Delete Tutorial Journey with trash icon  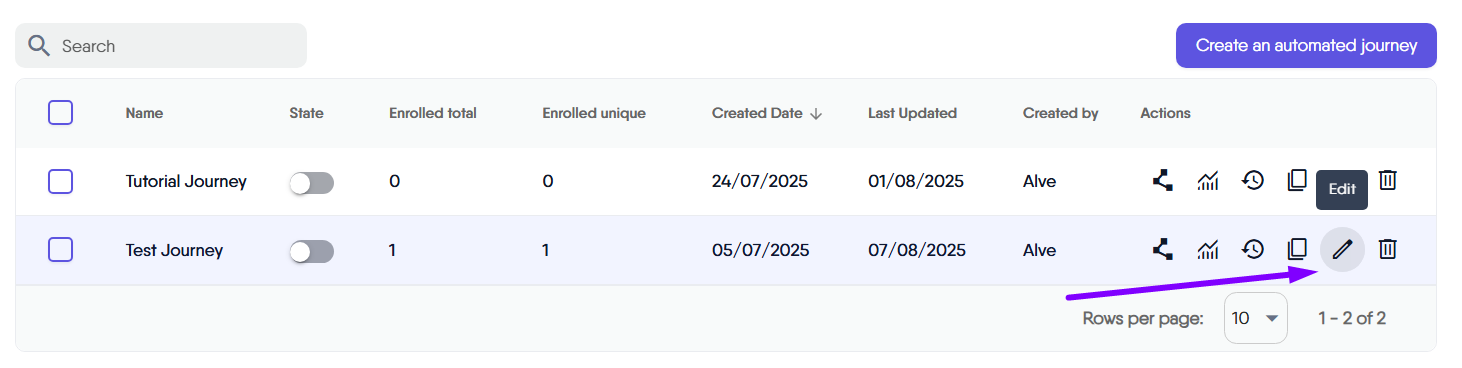coord(1387,181)
